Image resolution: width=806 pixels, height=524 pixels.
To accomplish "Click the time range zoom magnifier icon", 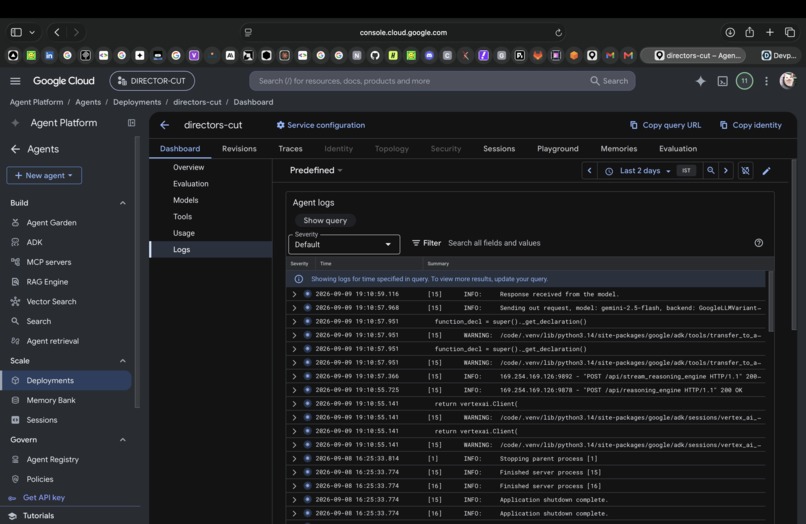I will tap(710, 171).
